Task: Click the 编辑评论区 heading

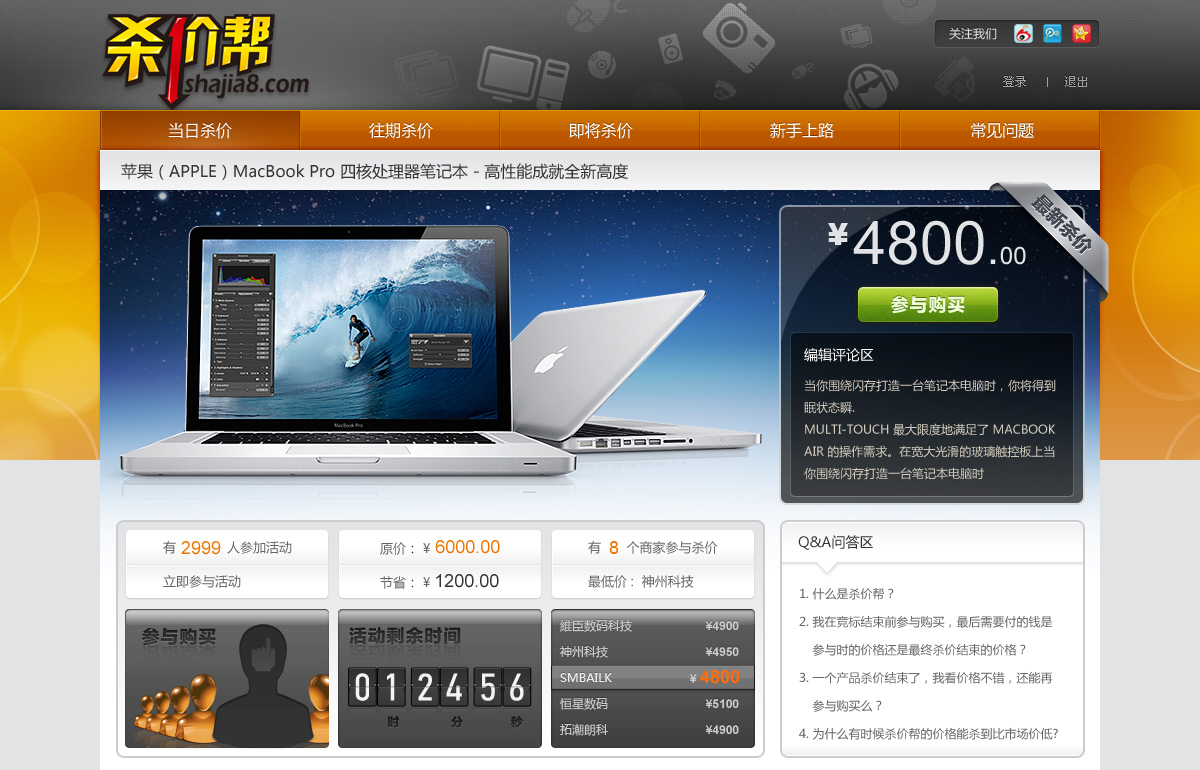Action: pyautogui.click(x=839, y=355)
